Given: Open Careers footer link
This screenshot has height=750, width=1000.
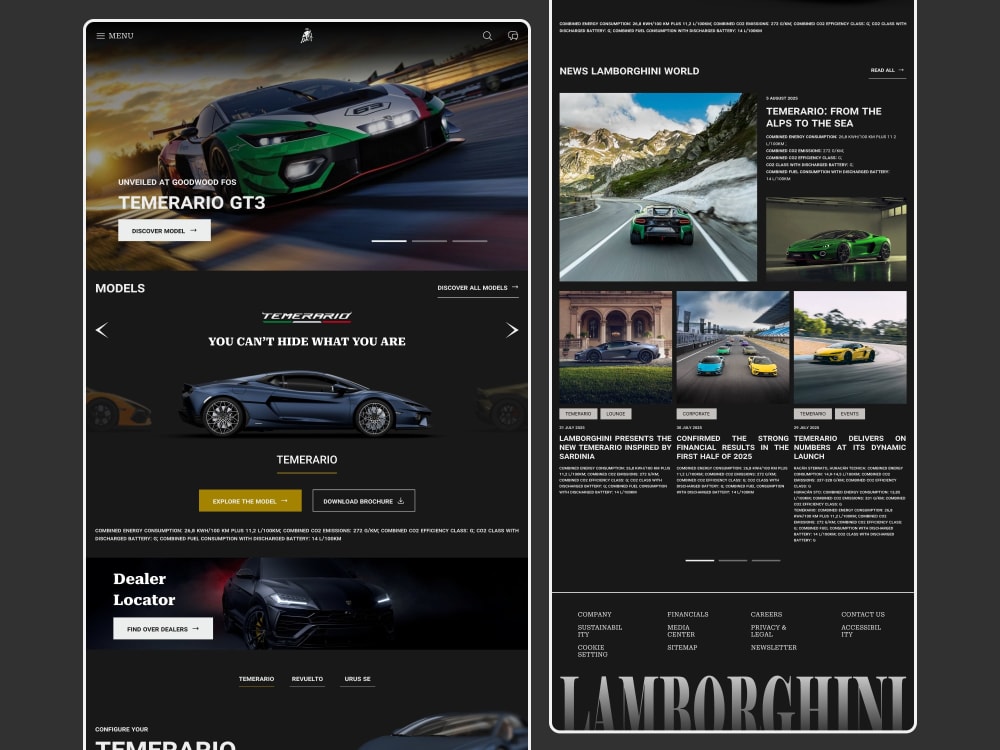Looking at the screenshot, I should pyautogui.click(x=766, y=615).
